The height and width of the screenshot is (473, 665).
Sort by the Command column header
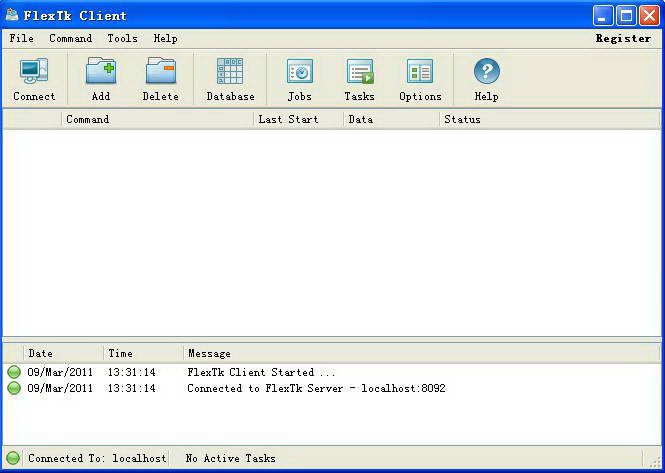point(157,119)
